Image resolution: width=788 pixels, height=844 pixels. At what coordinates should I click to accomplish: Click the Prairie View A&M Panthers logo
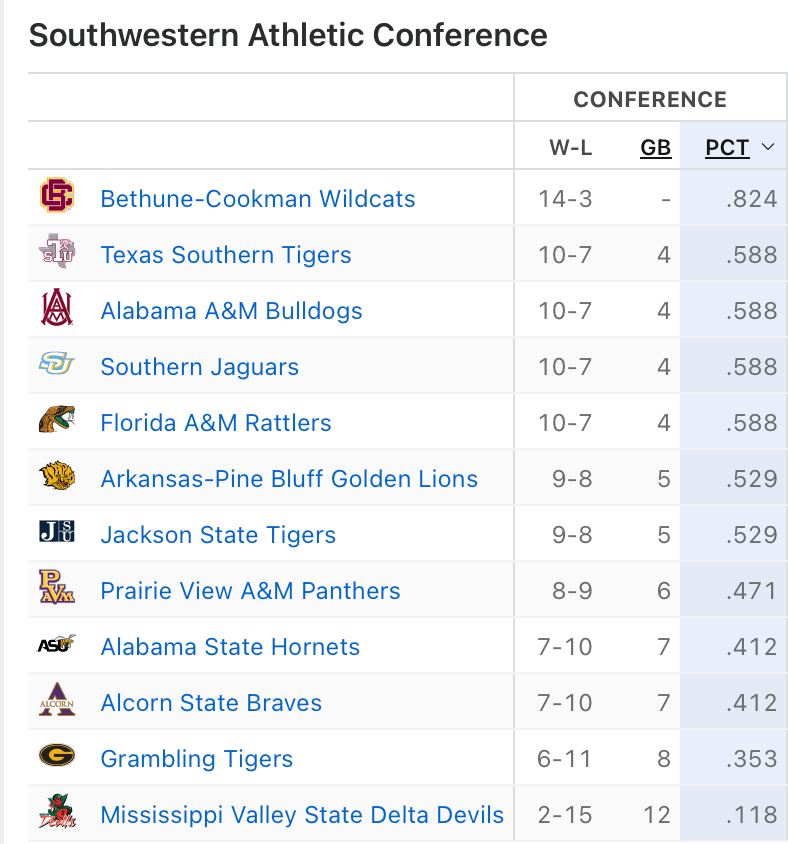pos(57,590)
